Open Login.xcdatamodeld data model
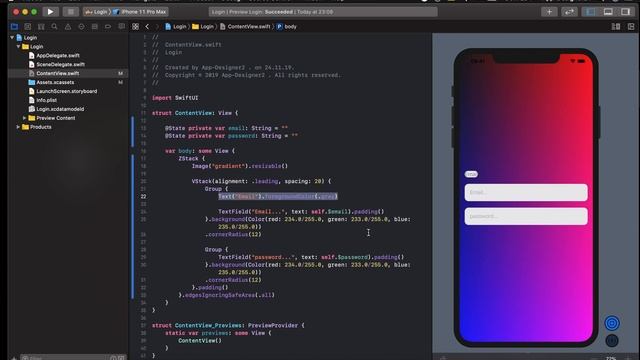 pyautogui.click(x=60, y=109)
